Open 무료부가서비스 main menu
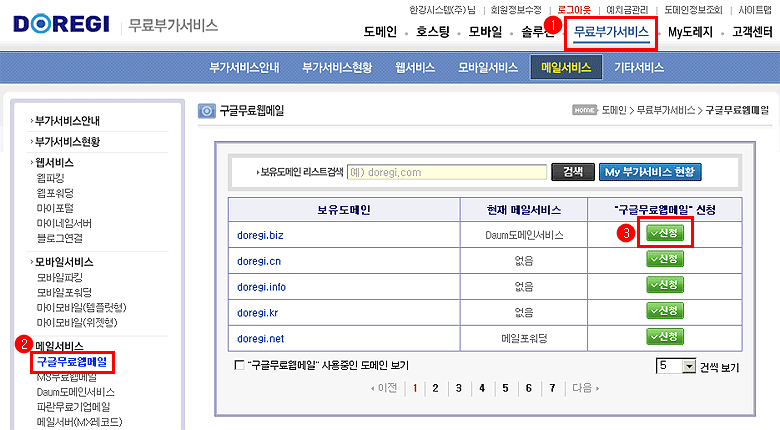The width and height of the screenshot is (780, 430). click(x=611, y=32)
